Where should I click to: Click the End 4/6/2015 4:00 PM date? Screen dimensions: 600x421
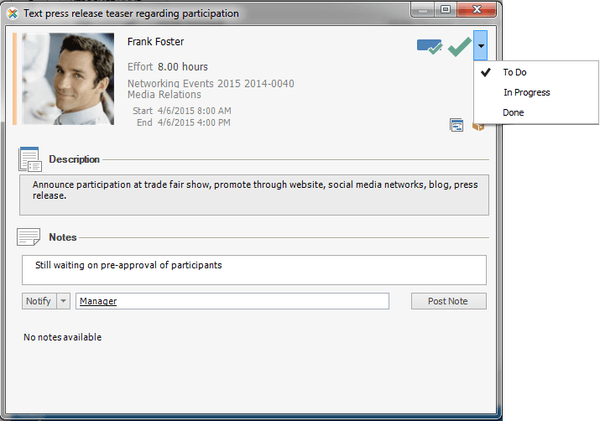[194, 122]
